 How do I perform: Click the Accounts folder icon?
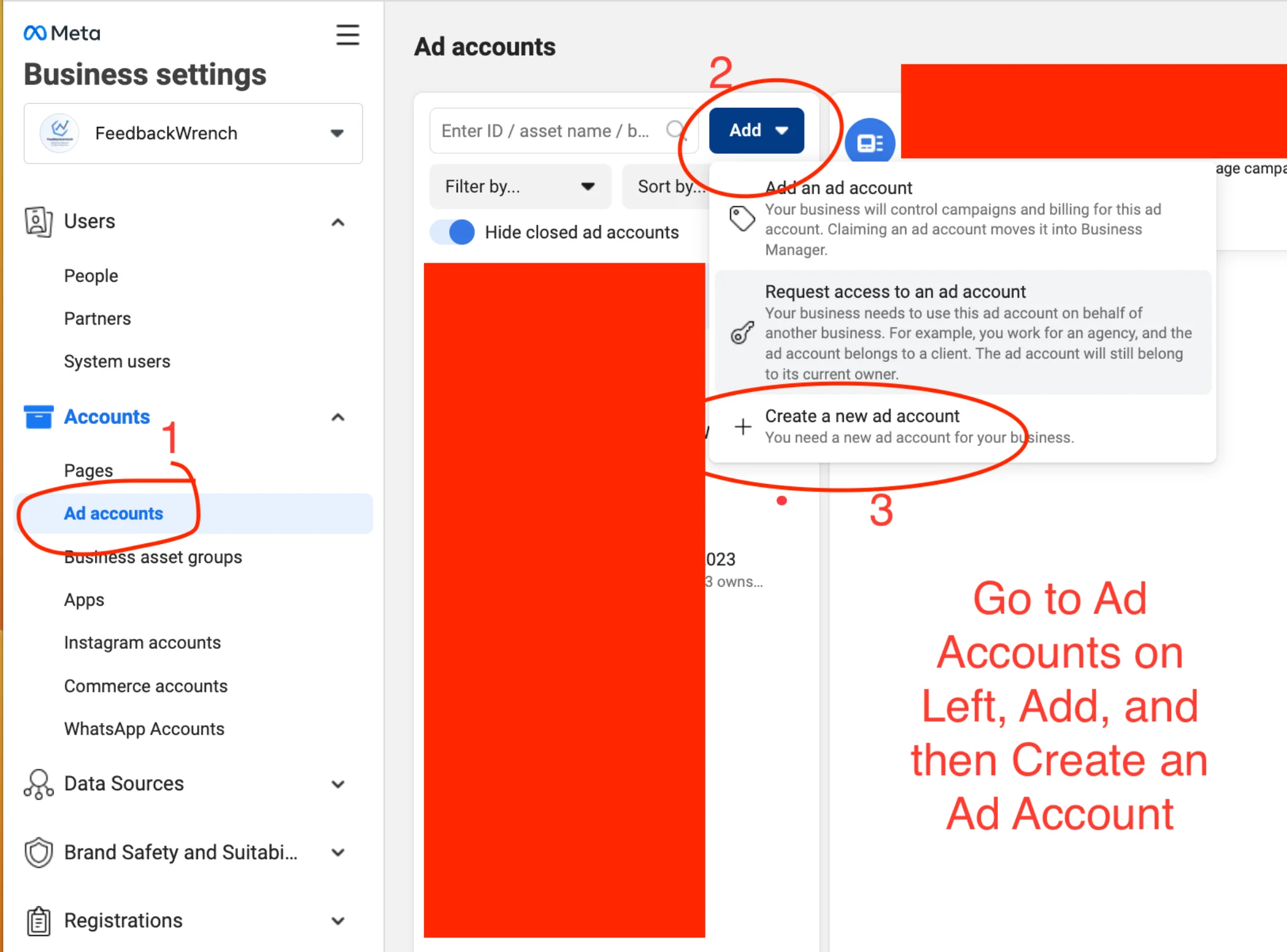click(38, 417)
